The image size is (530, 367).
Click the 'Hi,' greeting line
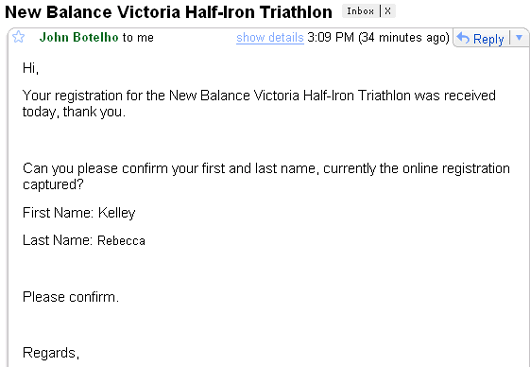[31, 68]
